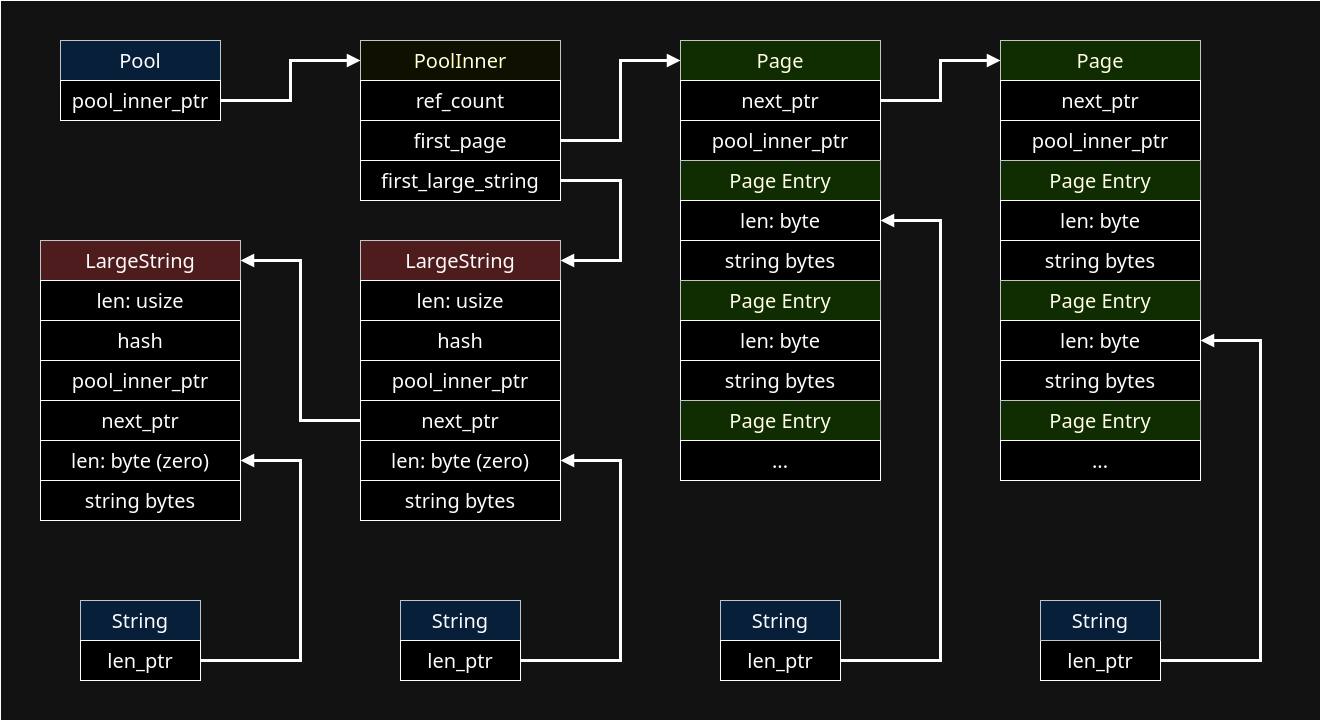Select pool_inner_ptr in the rightmost Page
This screenshot has height=721, width=1321.
[1100, 141]
